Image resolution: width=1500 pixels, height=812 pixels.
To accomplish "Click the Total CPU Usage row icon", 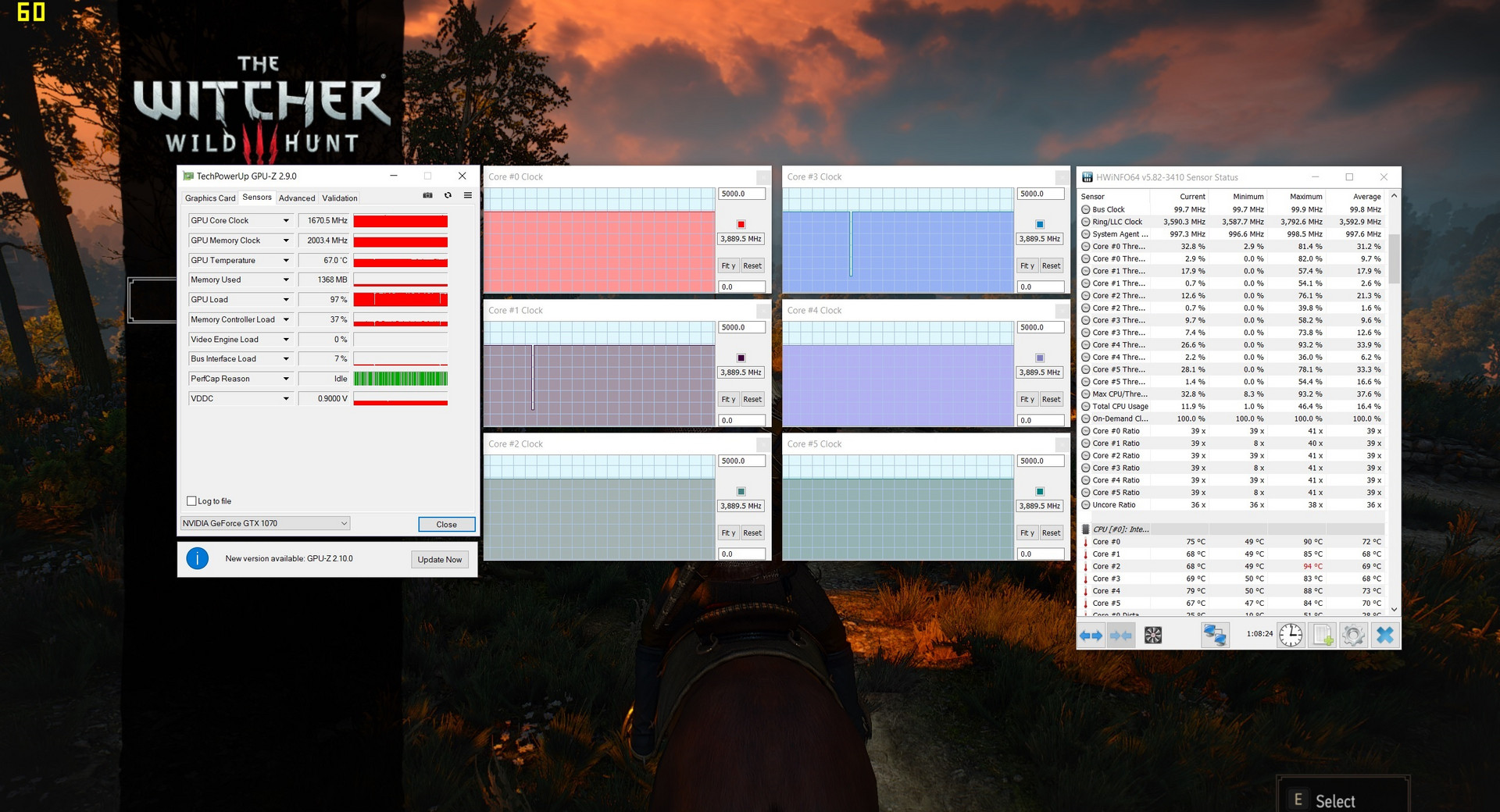I will (x=1085, y=407).
